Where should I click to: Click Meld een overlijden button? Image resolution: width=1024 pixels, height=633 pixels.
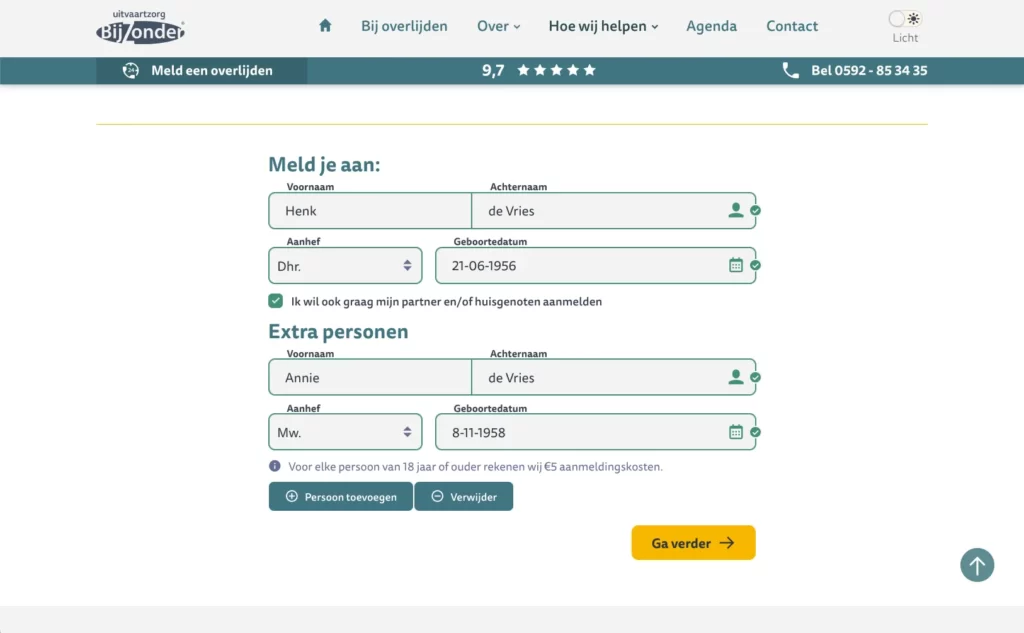(202, 71)
